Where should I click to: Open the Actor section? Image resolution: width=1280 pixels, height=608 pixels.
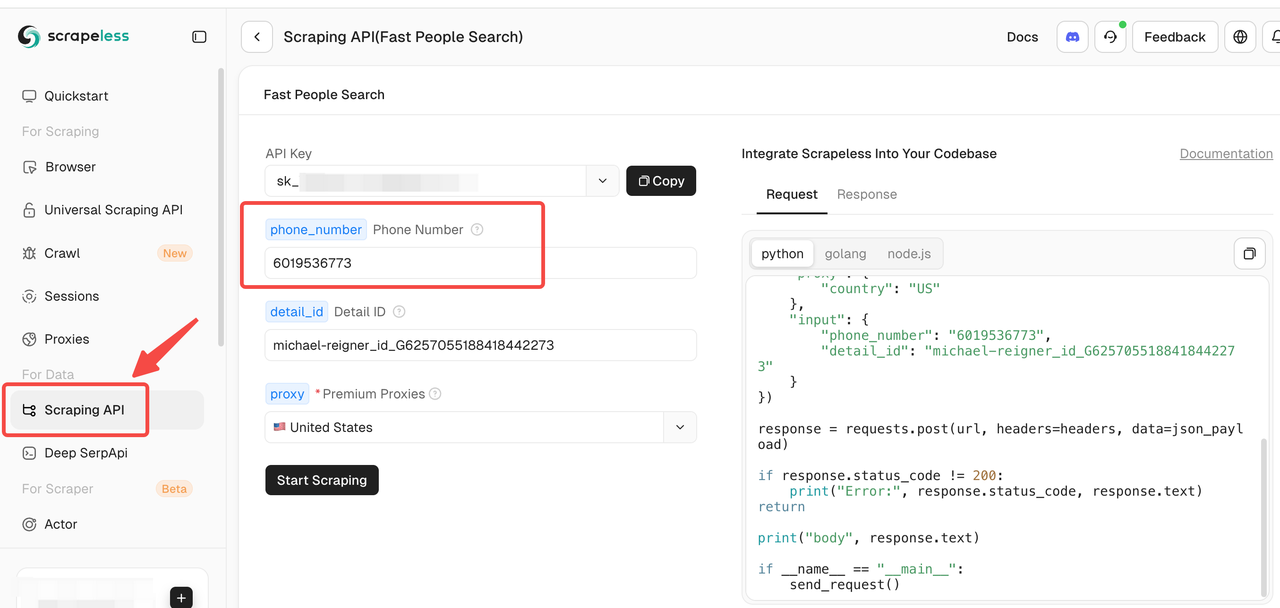click(x=60, y=524)
